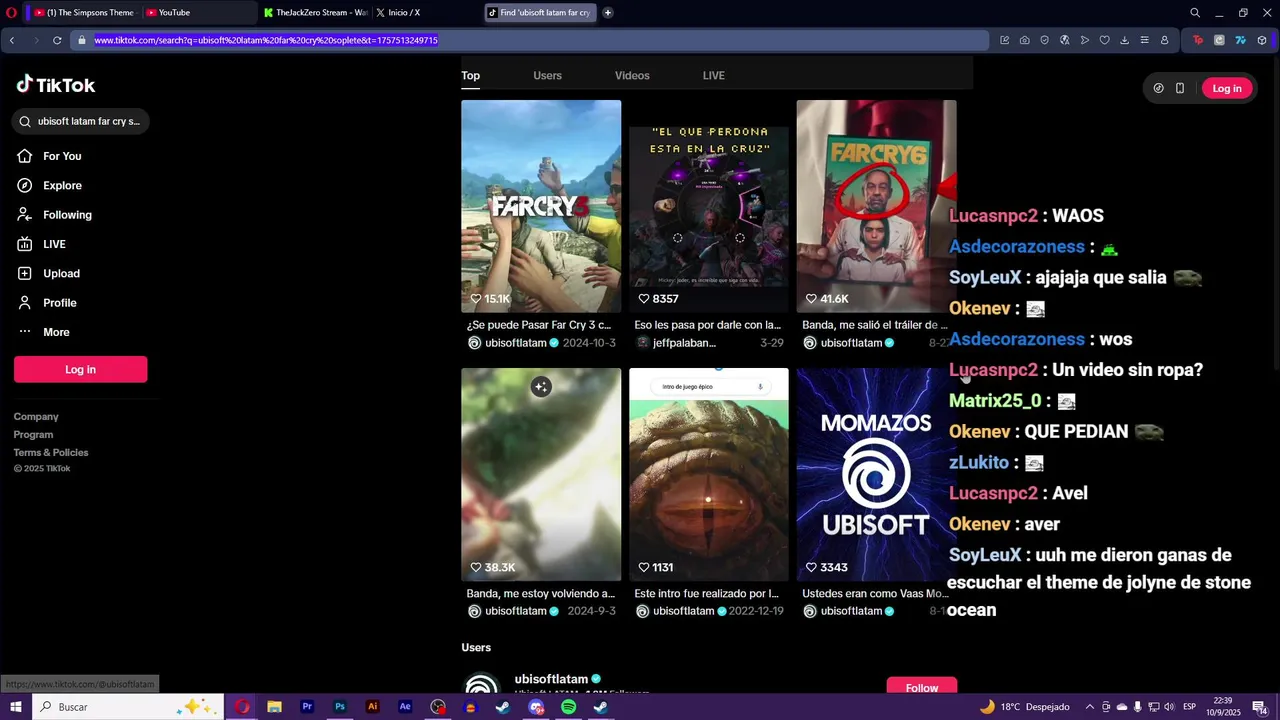
Task: Click the get coins icon beside Log in
Action: tap(1158, 88)
